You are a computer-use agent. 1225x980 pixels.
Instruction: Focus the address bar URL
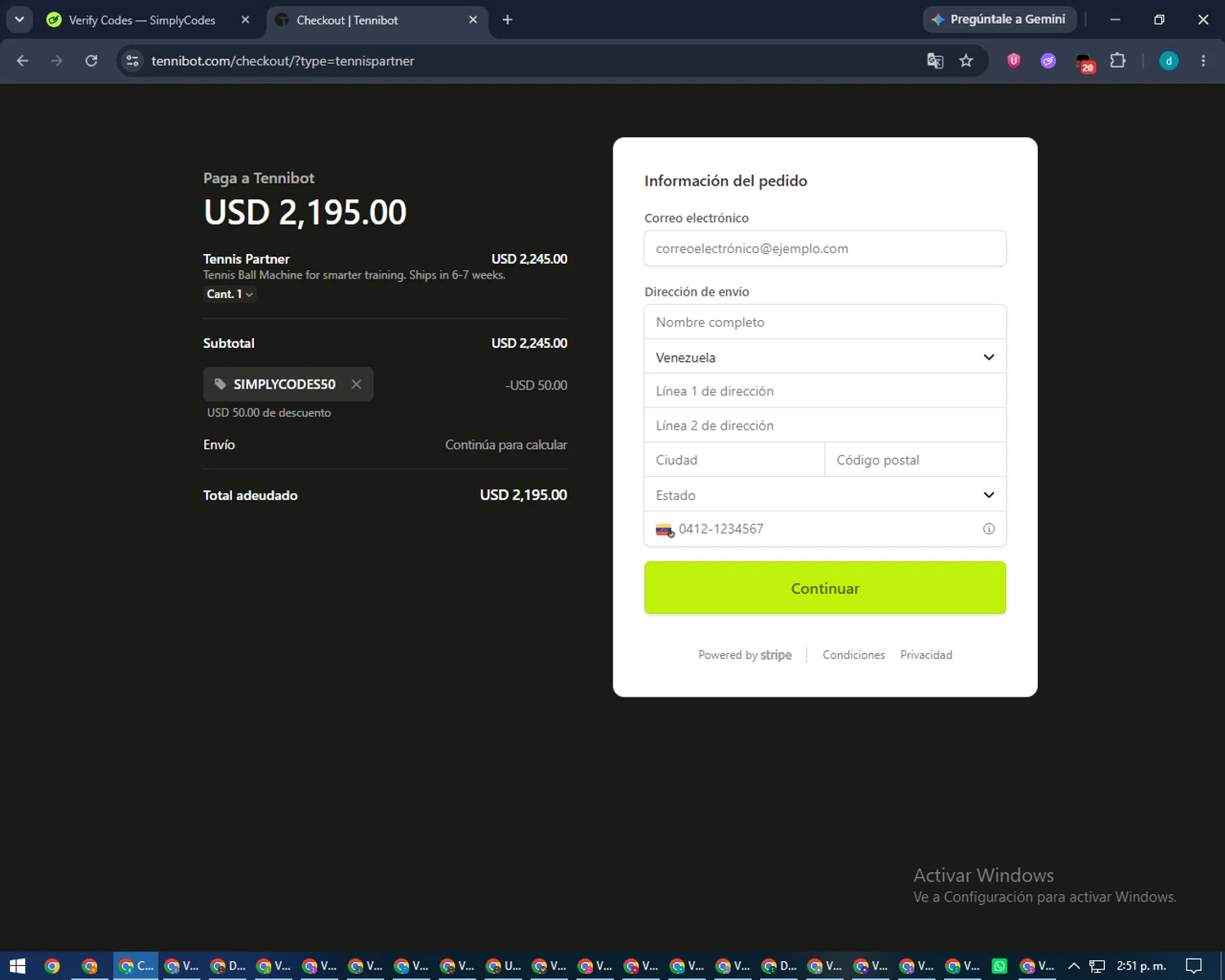283,60
